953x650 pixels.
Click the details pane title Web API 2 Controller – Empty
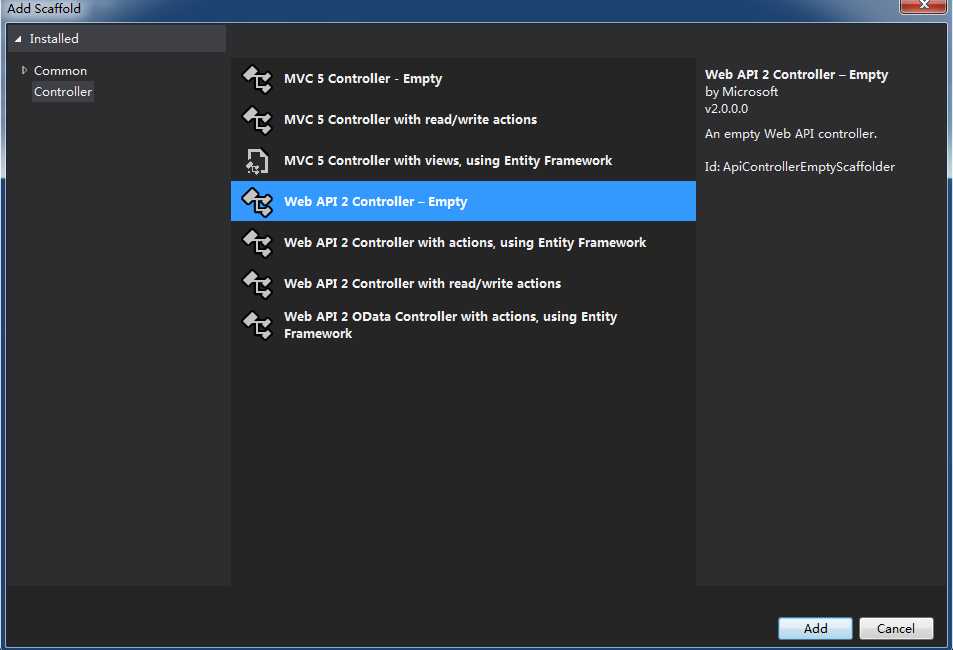pos(796,75)
